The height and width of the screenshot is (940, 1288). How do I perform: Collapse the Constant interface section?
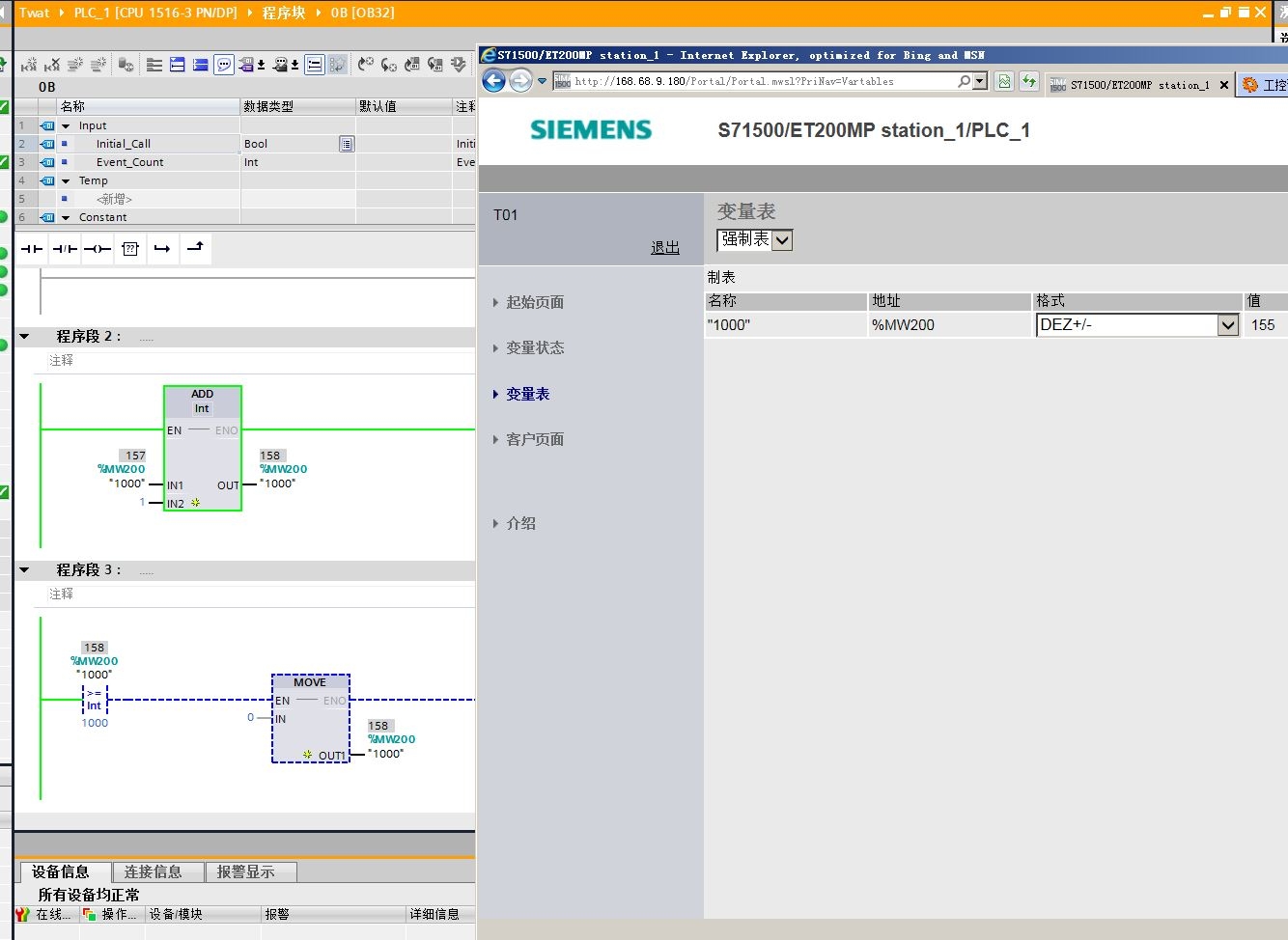(66, 218)
